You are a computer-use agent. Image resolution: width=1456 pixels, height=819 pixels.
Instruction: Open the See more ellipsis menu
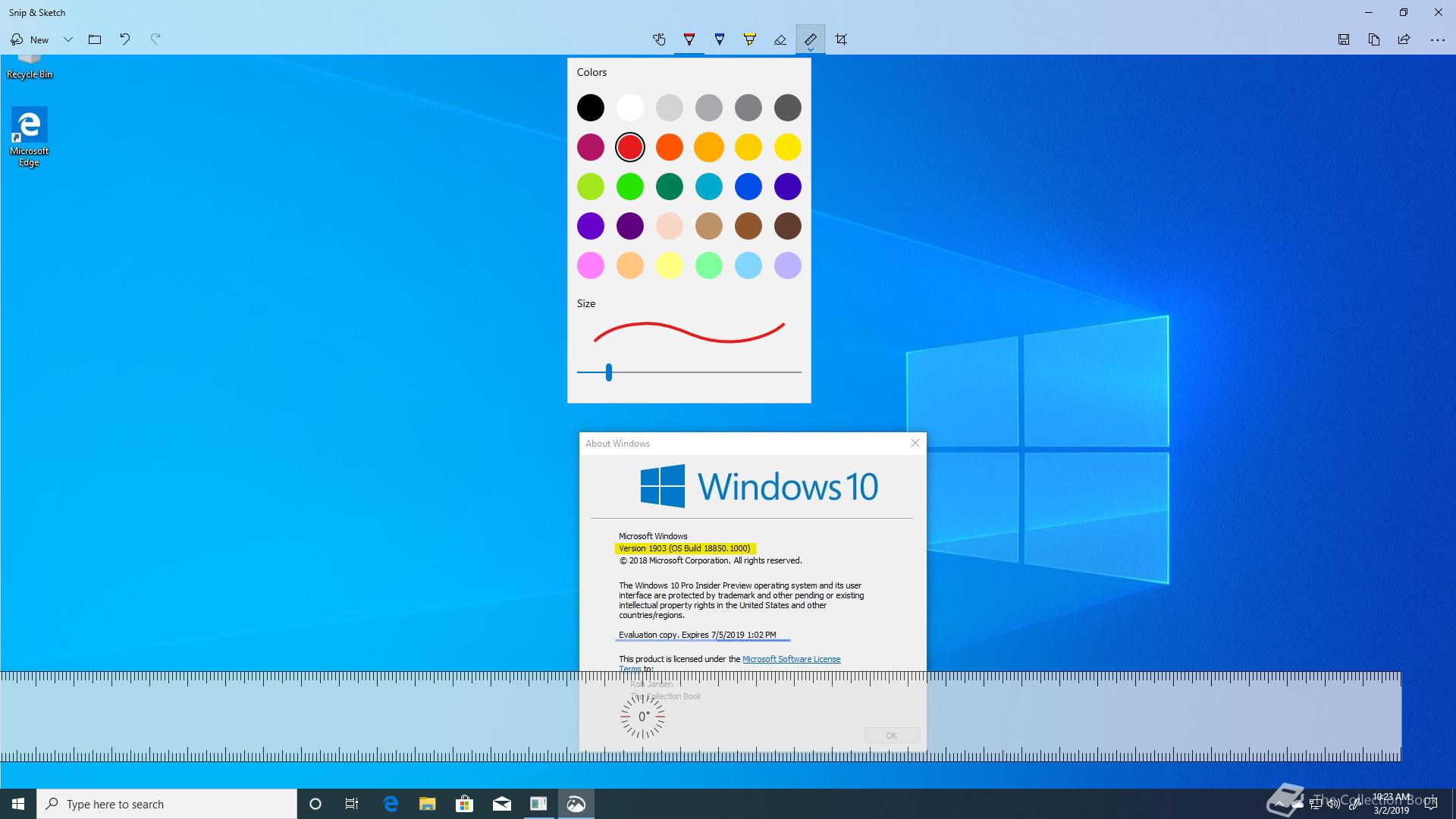point(1437,39)
